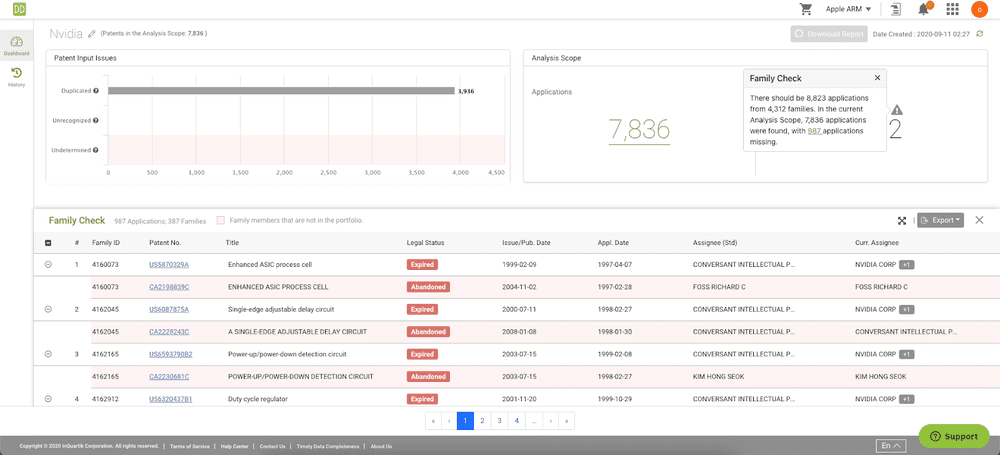Open patent US6087875A
1000x455 pixels.
point(169,310)
